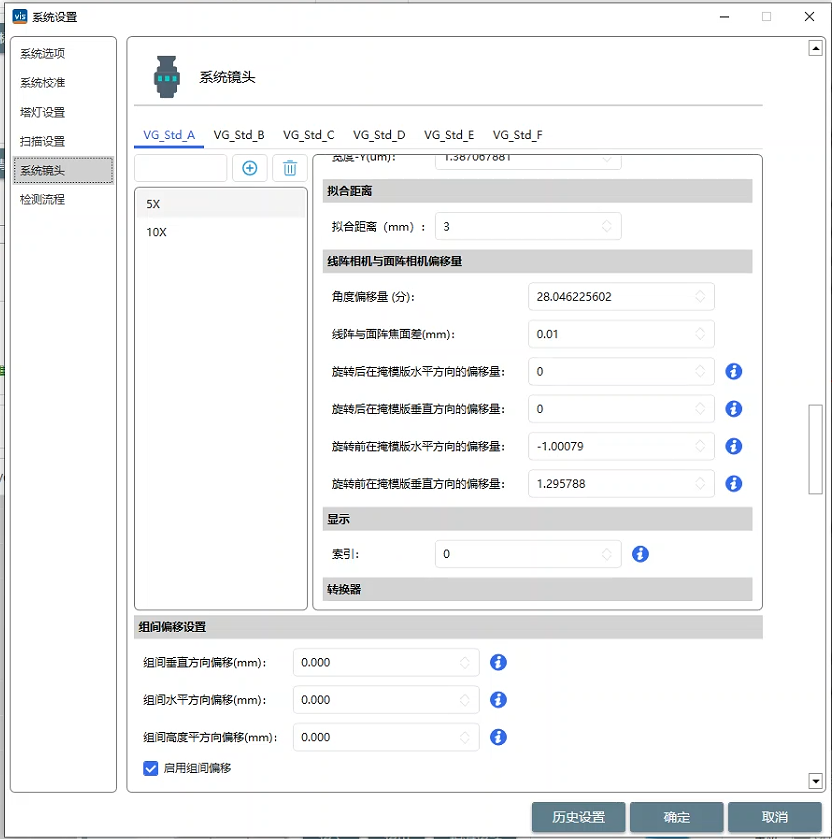
Task: Click the delete lens trash icon
Action: [290, 168]
